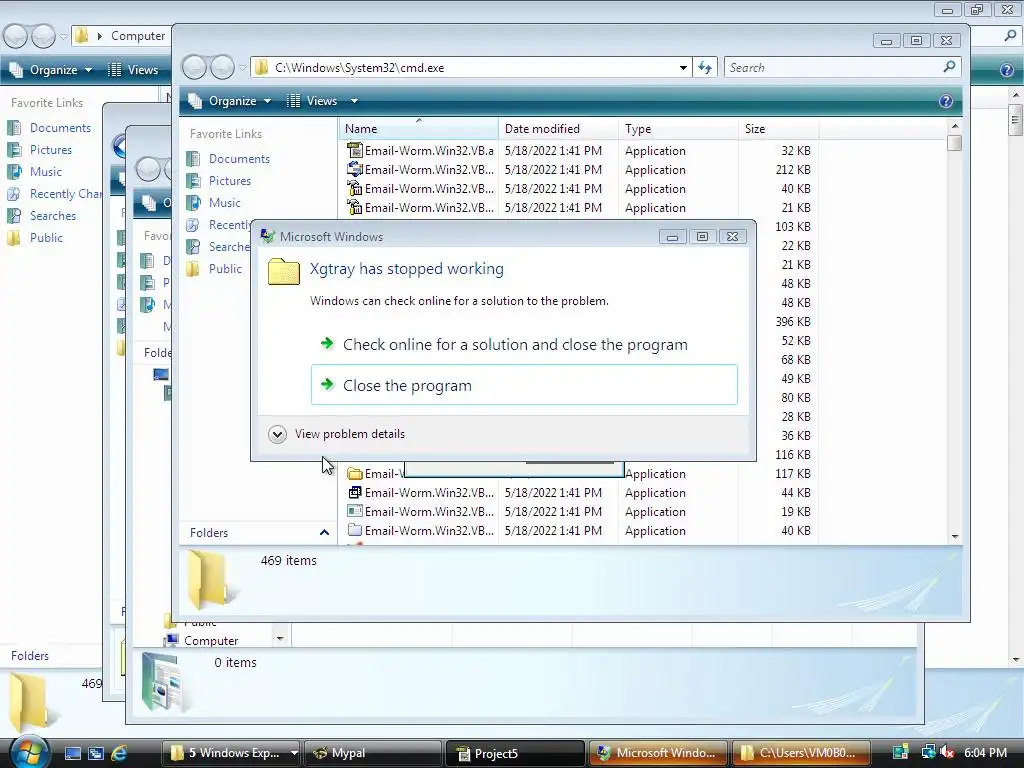
Task: Click the icon of the 44 KB Email-Worm file
Action: click(355, 492)
